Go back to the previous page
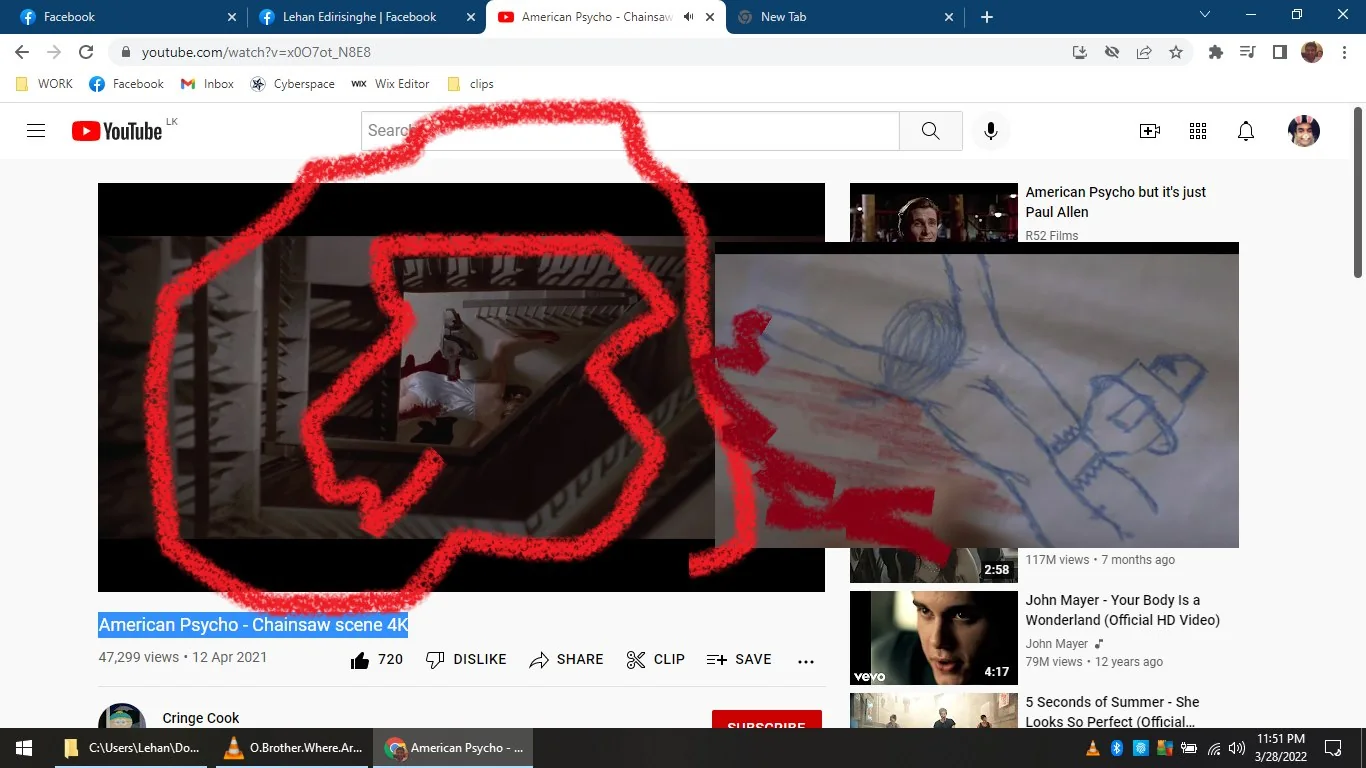1366x768 pixels. click(x=22, y=52)
